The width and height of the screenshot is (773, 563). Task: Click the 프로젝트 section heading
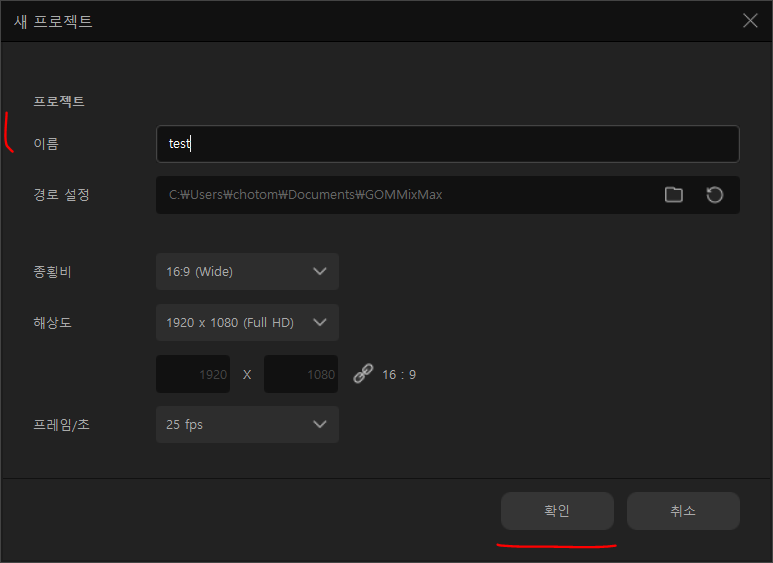pyautogui.click(x=59, y=102)
